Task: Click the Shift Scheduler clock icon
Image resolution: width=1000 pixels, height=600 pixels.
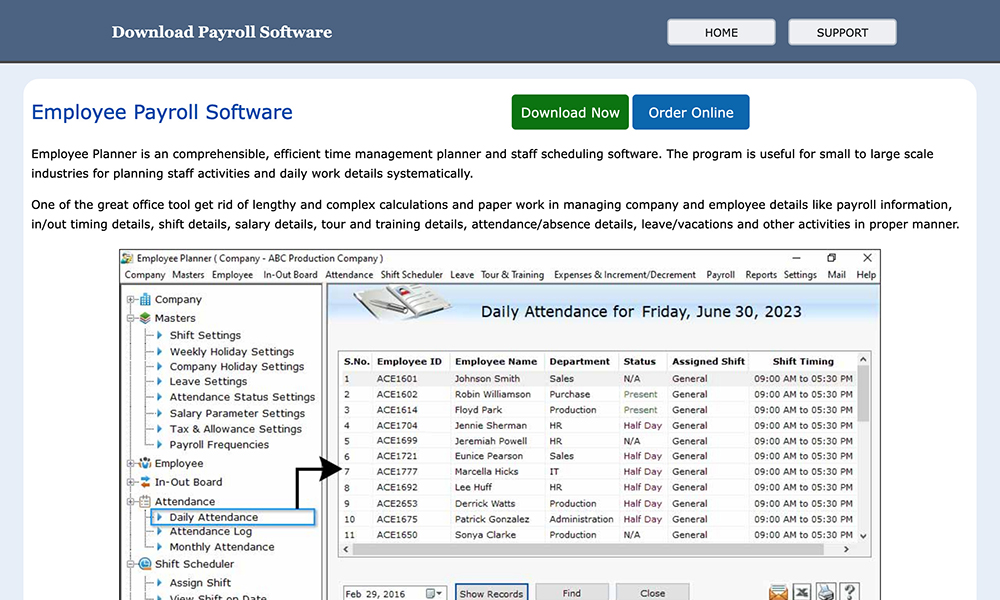Action: point(145,564)
